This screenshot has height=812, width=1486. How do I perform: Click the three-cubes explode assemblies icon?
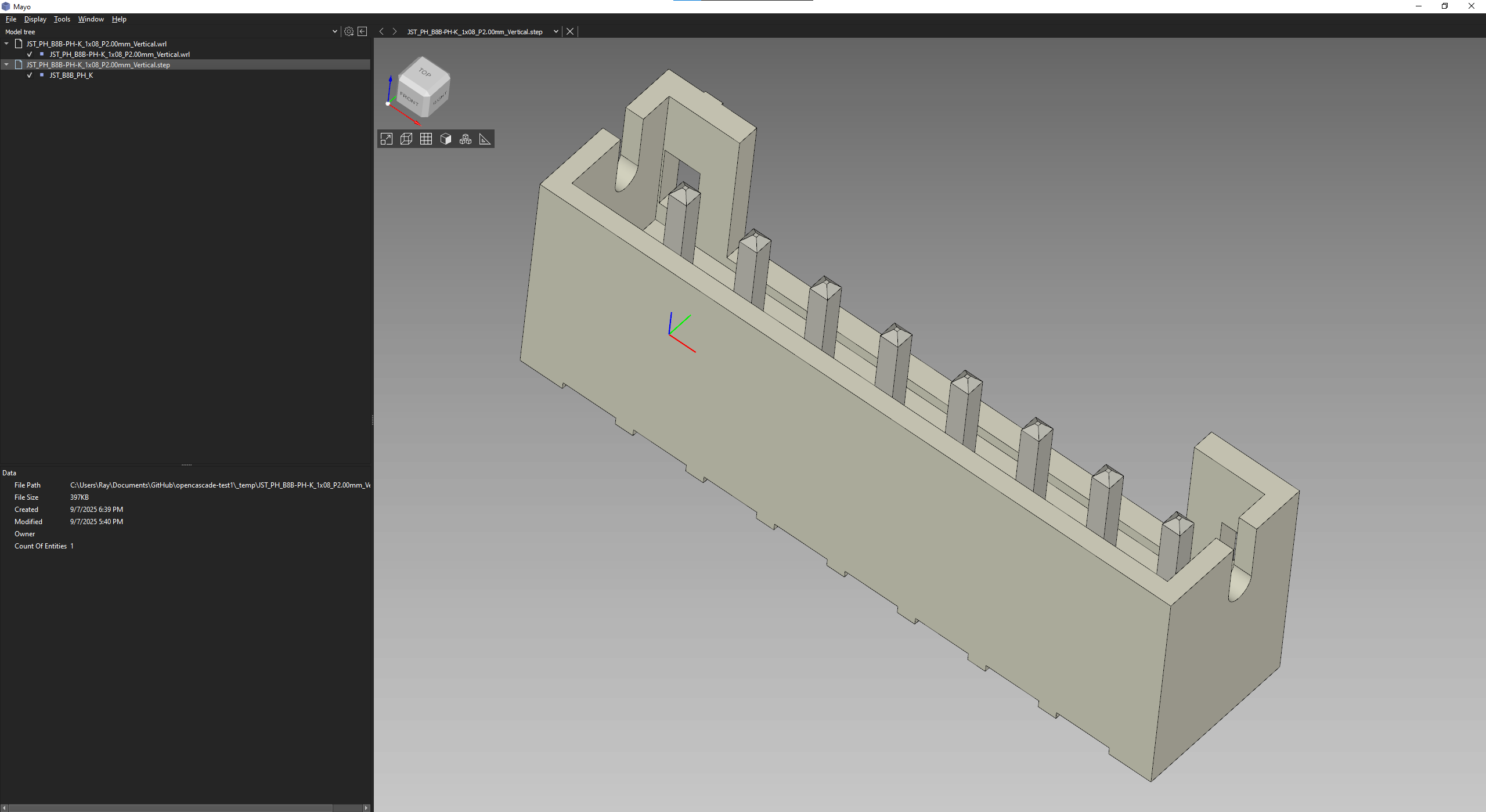pyautogui.click(x=466, y=139)
